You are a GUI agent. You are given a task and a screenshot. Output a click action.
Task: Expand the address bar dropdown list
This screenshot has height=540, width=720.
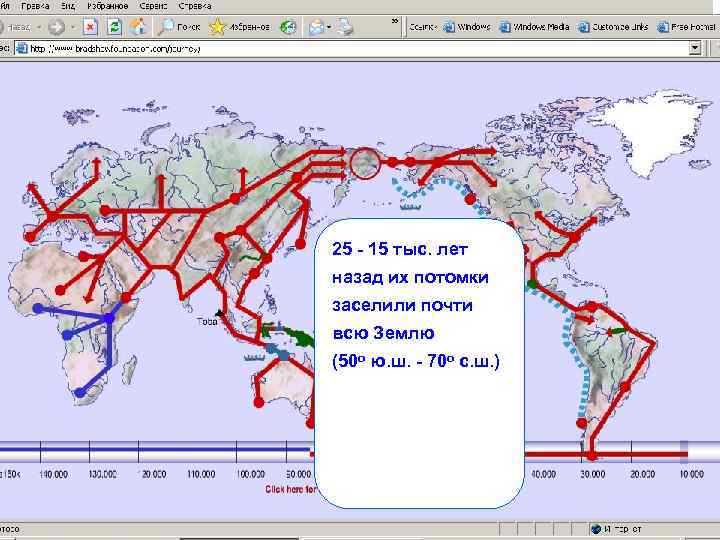(695, 48)
